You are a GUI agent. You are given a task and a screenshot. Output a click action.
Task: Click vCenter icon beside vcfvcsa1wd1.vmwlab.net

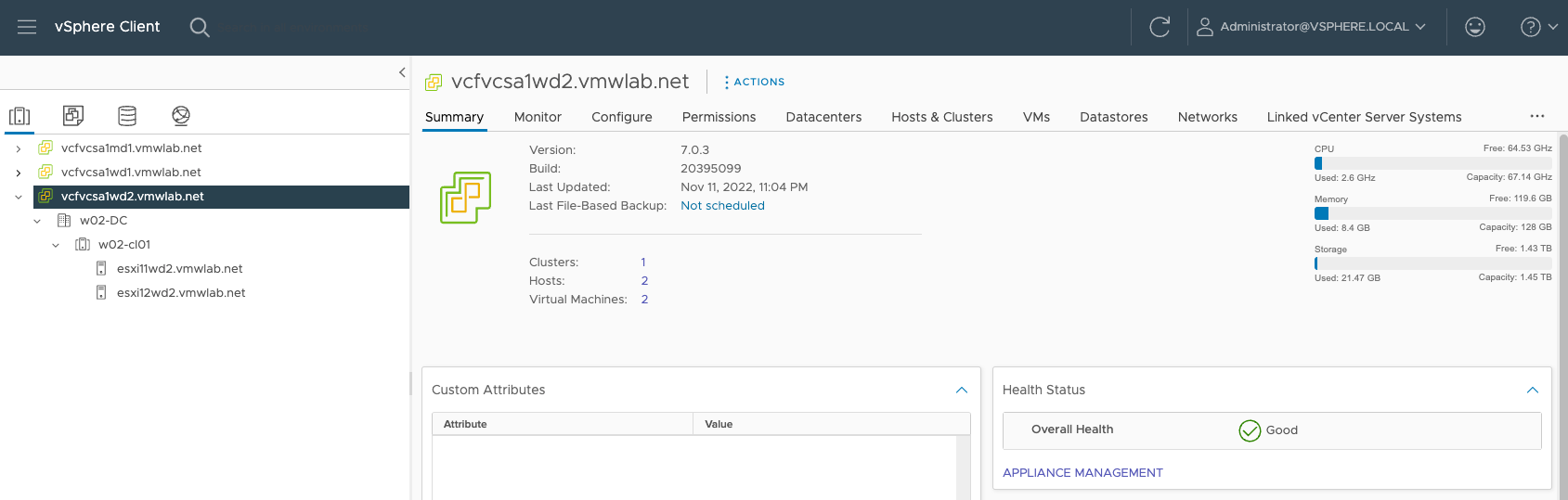pyautogui.click(x=45, y=172)
